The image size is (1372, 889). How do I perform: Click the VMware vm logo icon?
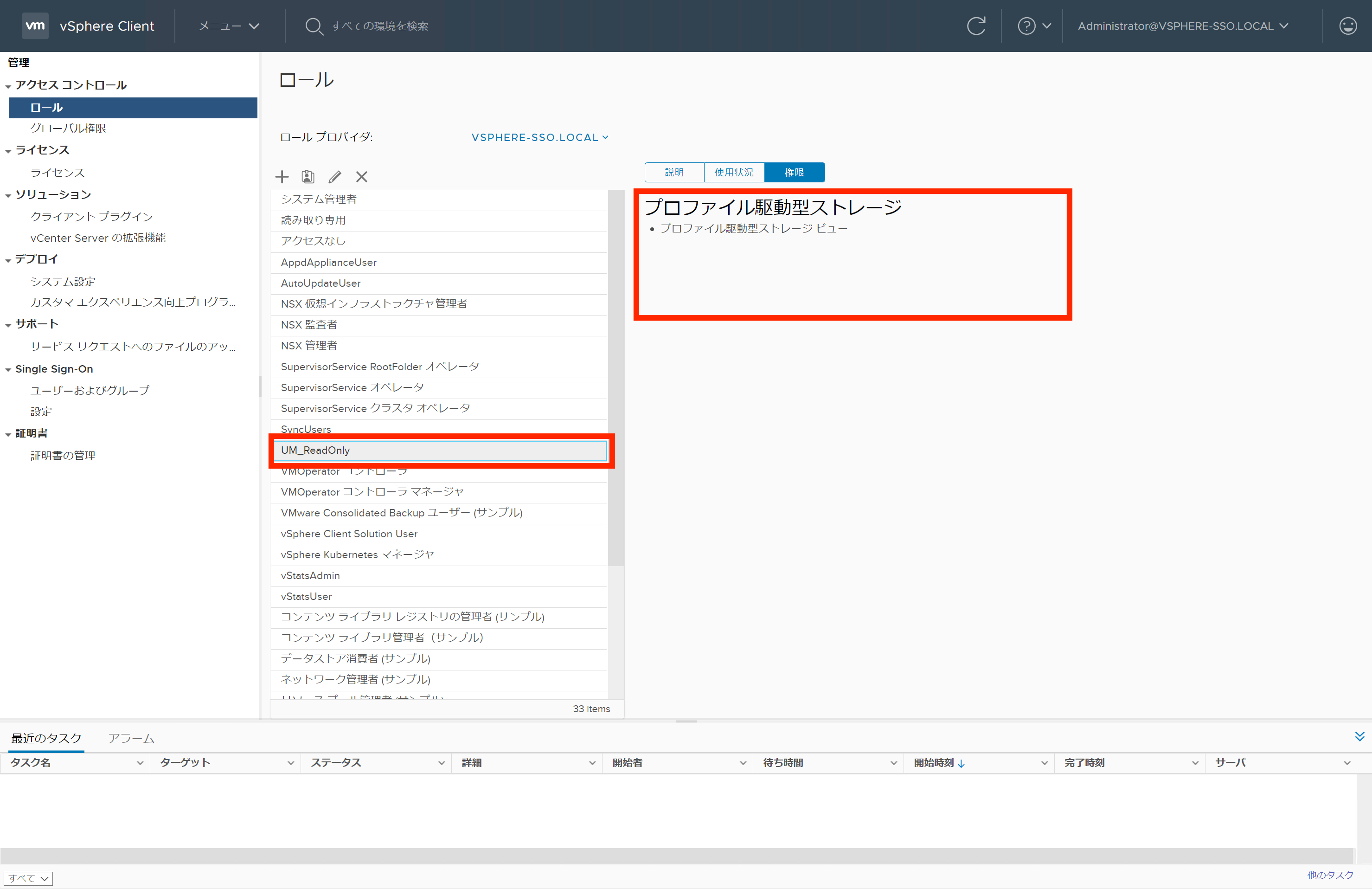click(35, 26)
